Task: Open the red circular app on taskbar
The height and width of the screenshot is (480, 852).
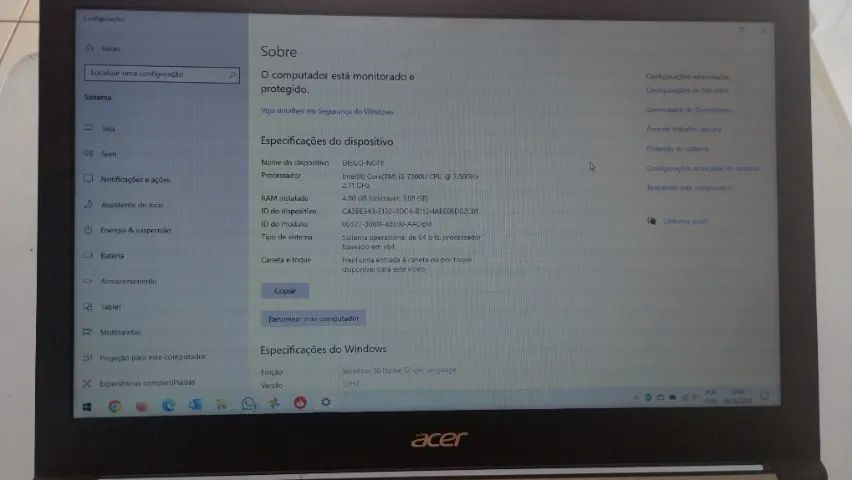Action: [x=300, y=402]
